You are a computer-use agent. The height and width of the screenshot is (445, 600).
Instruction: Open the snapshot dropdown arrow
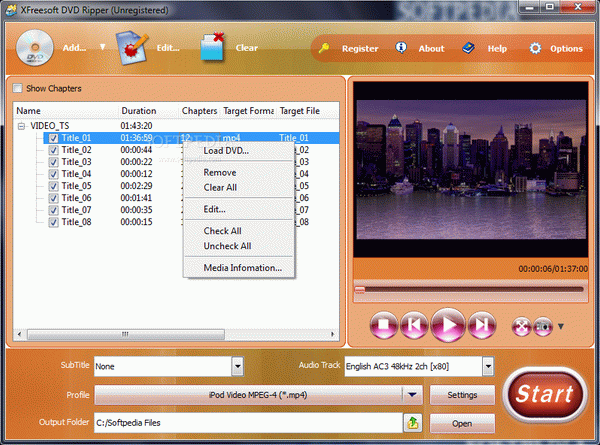[x=561, y=326]
